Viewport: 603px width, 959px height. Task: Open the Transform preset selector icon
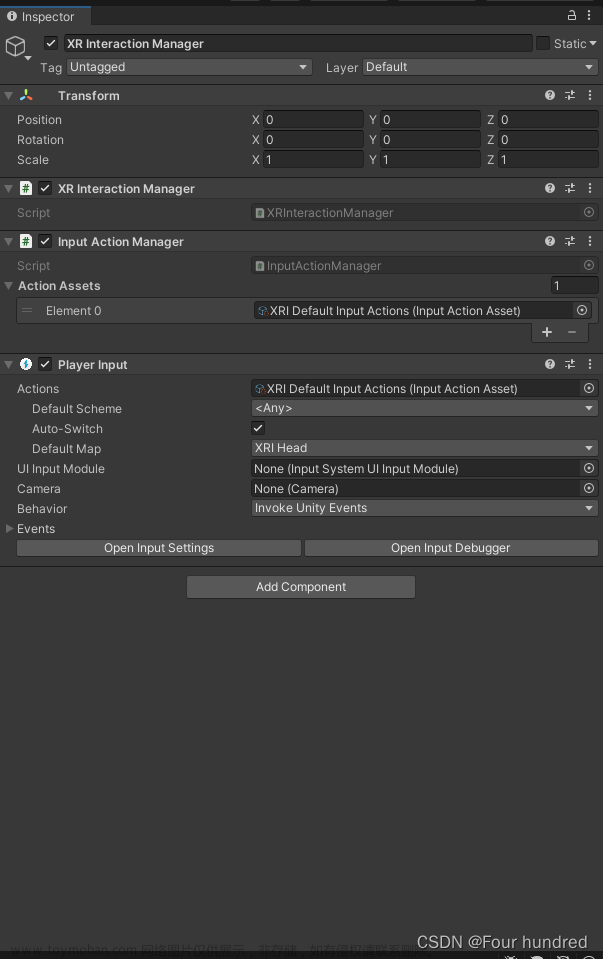(570, 95)
